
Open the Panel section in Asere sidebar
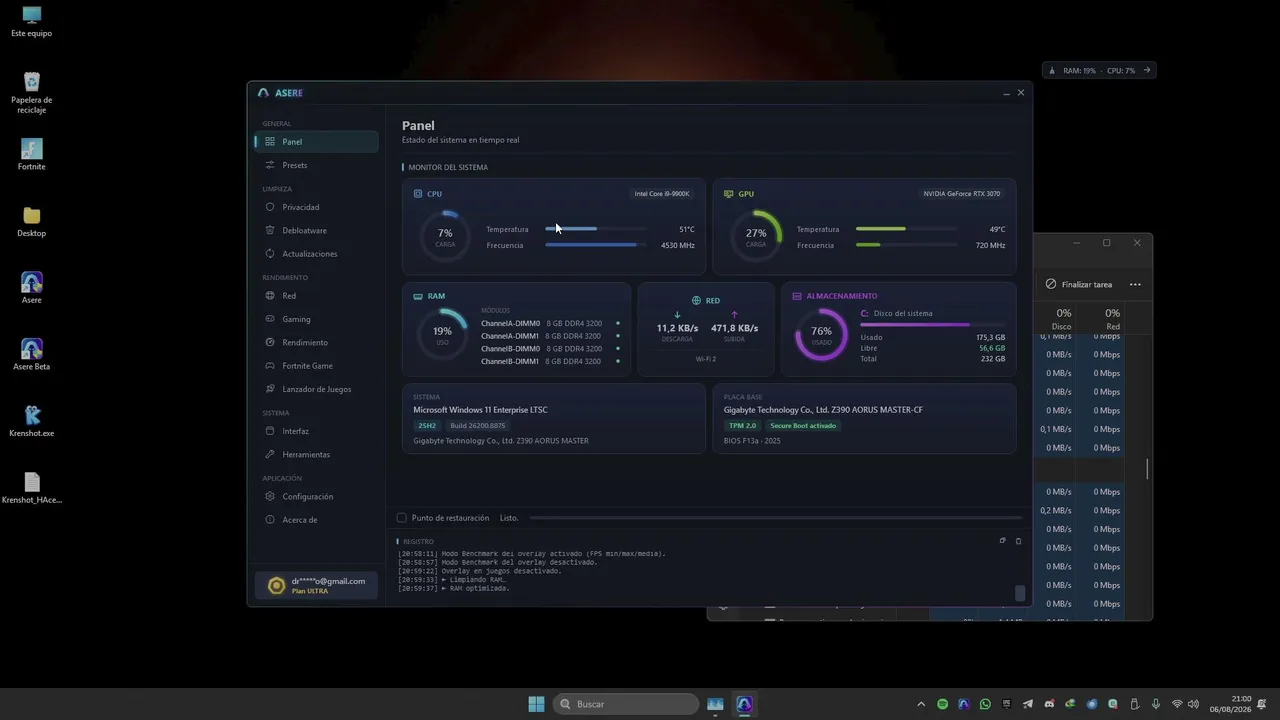coord(316,142)
